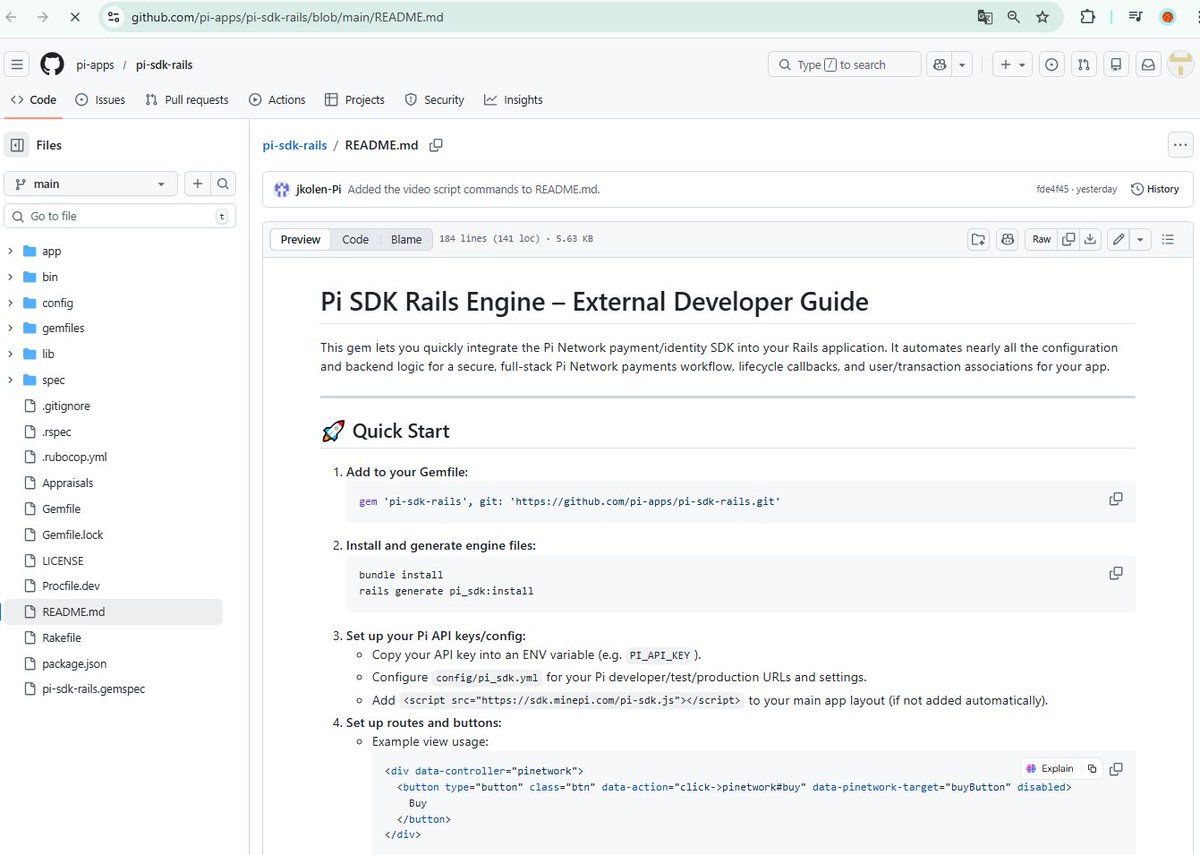Focus the Type / to search box
Screen dimensions: 1200x855
pyautogui.click(x=844, y=65)
